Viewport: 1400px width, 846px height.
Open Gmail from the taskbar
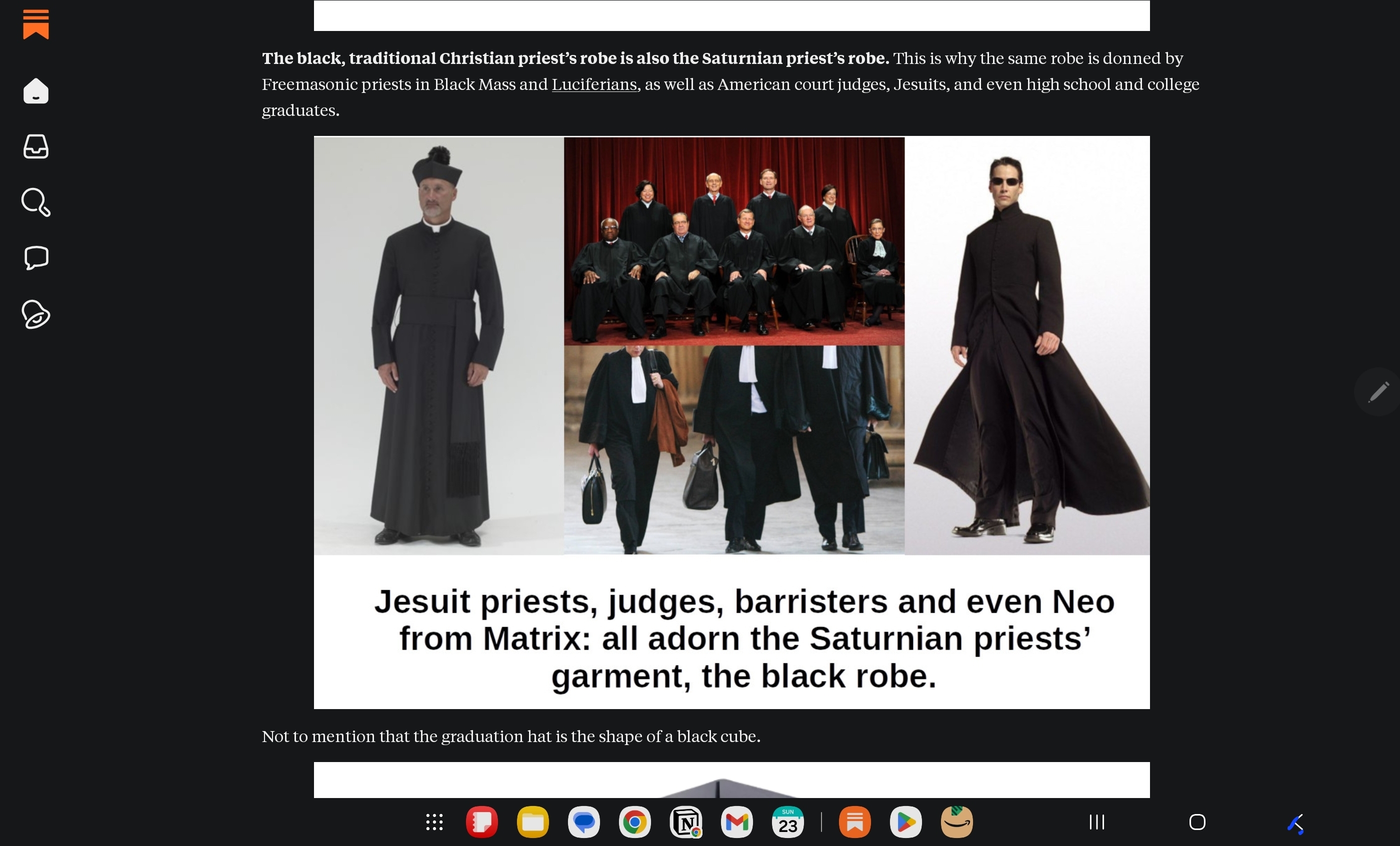coord(737,822)
